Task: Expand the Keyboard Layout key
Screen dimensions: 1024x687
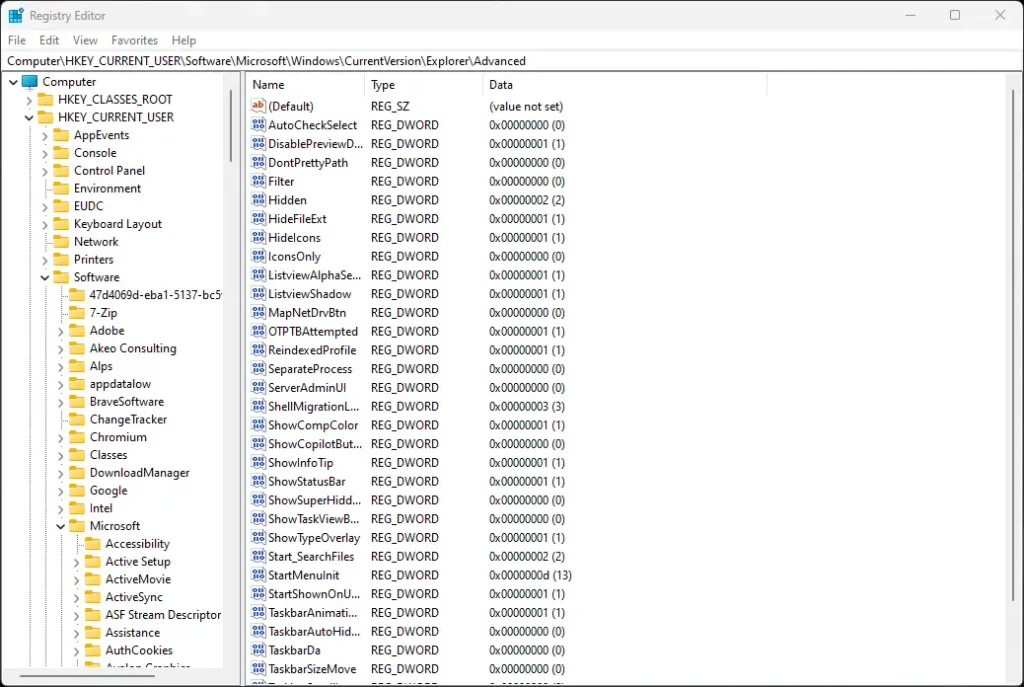Action: (x=44, y=225)
